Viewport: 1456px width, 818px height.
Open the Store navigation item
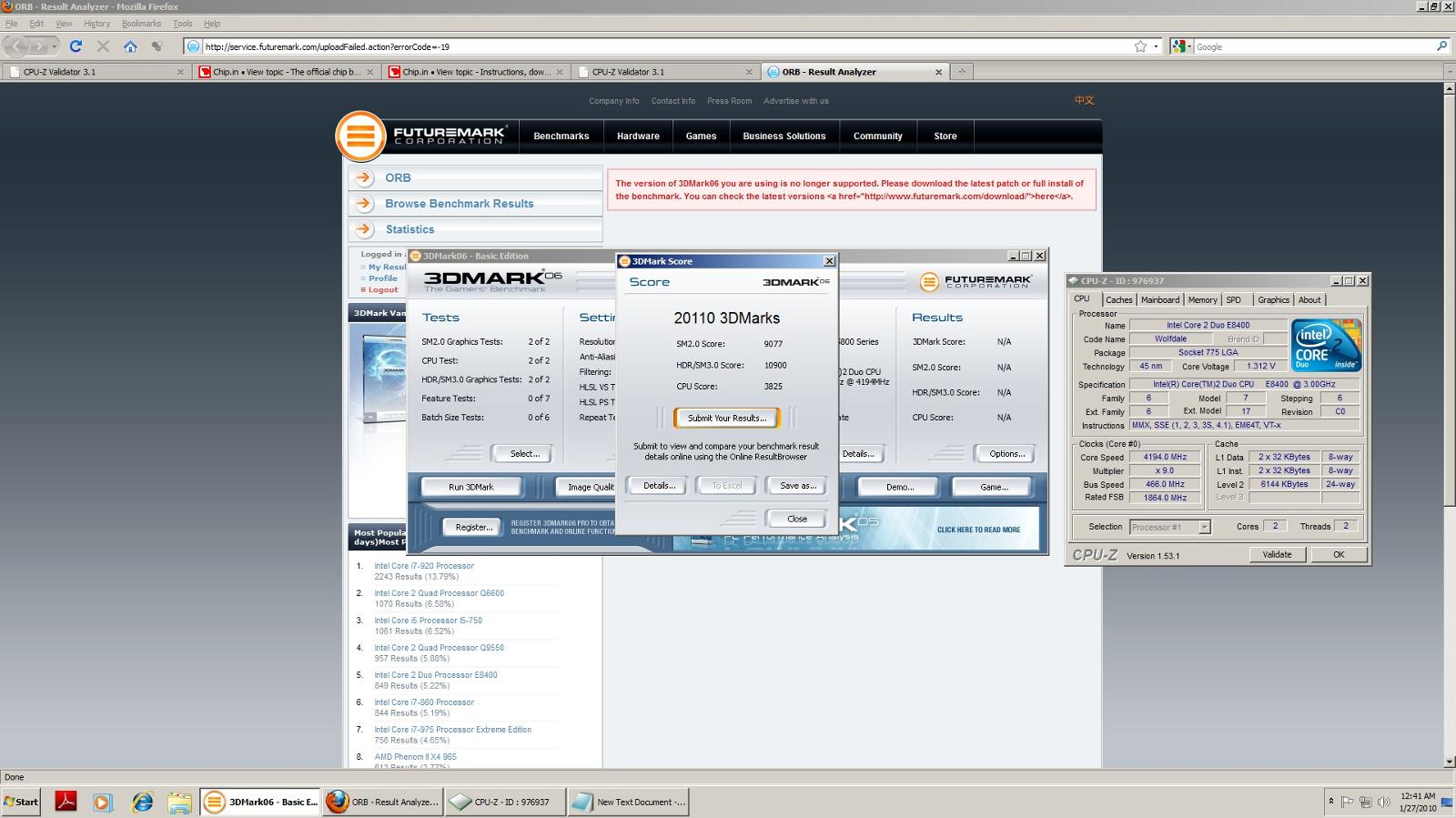(x=945, y=136)
